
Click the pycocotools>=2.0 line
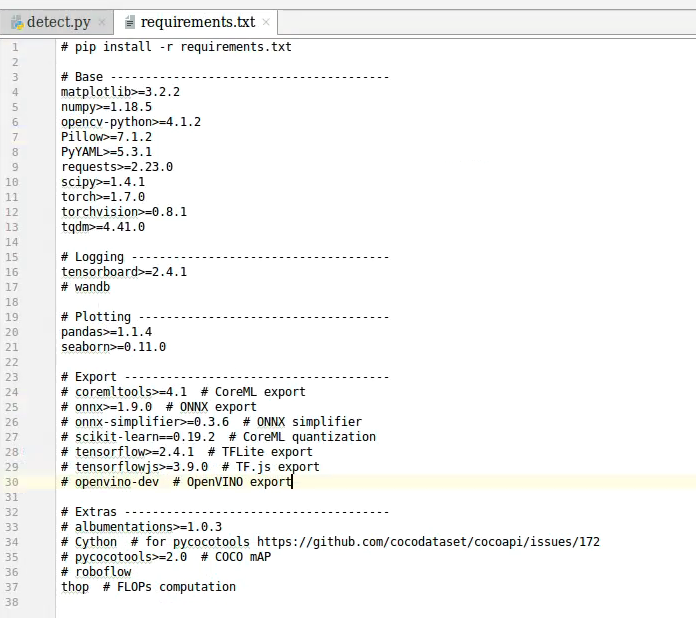[166, 557]
